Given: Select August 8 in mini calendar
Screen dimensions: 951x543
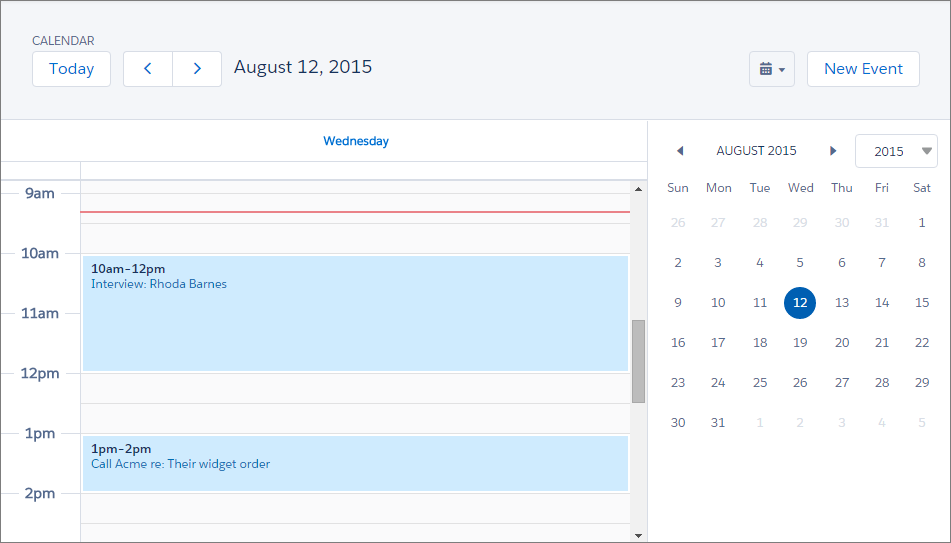Looking at the screenshot, I should coord(922,263).
